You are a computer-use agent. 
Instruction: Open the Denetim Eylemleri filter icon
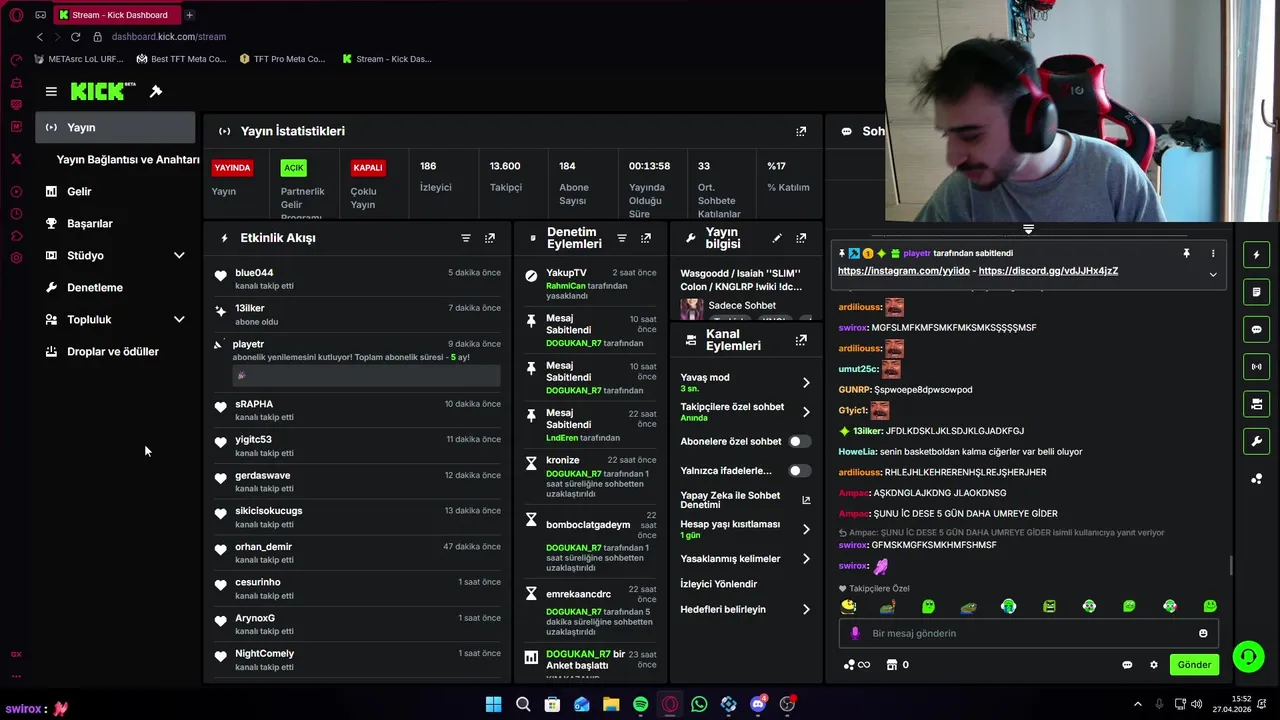[x=622, y=238]
